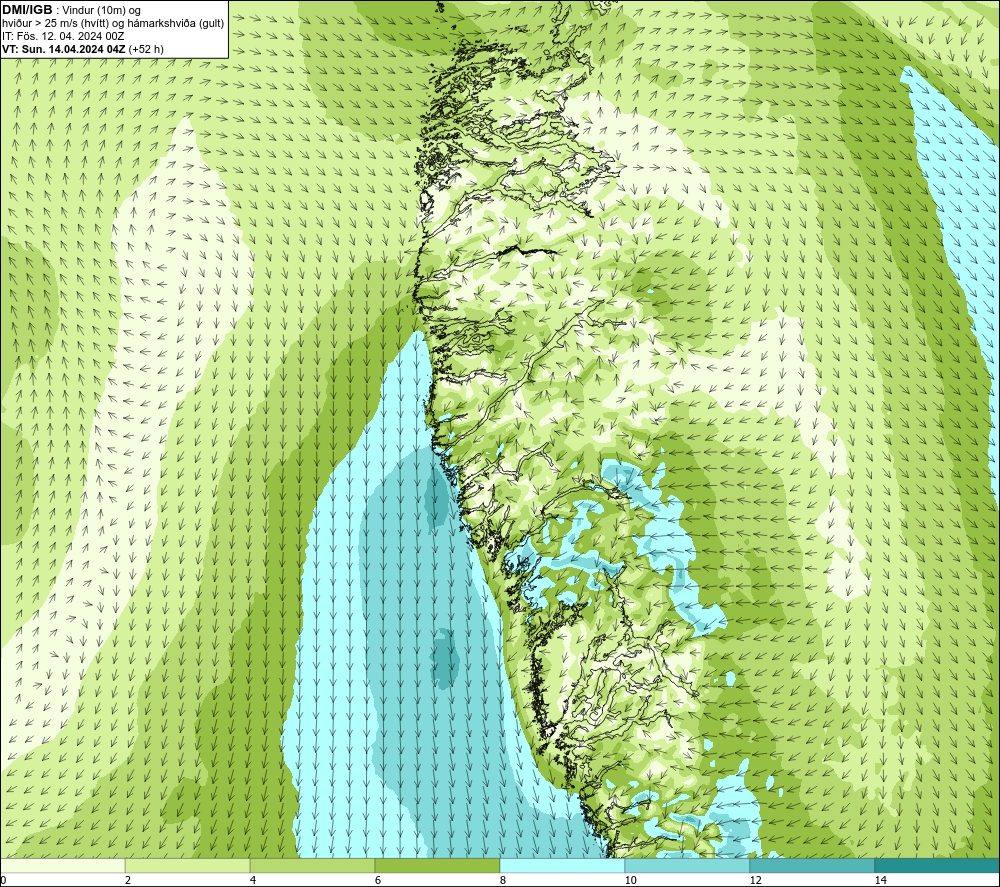Click the 'DMI/IGB' title text

27,10
